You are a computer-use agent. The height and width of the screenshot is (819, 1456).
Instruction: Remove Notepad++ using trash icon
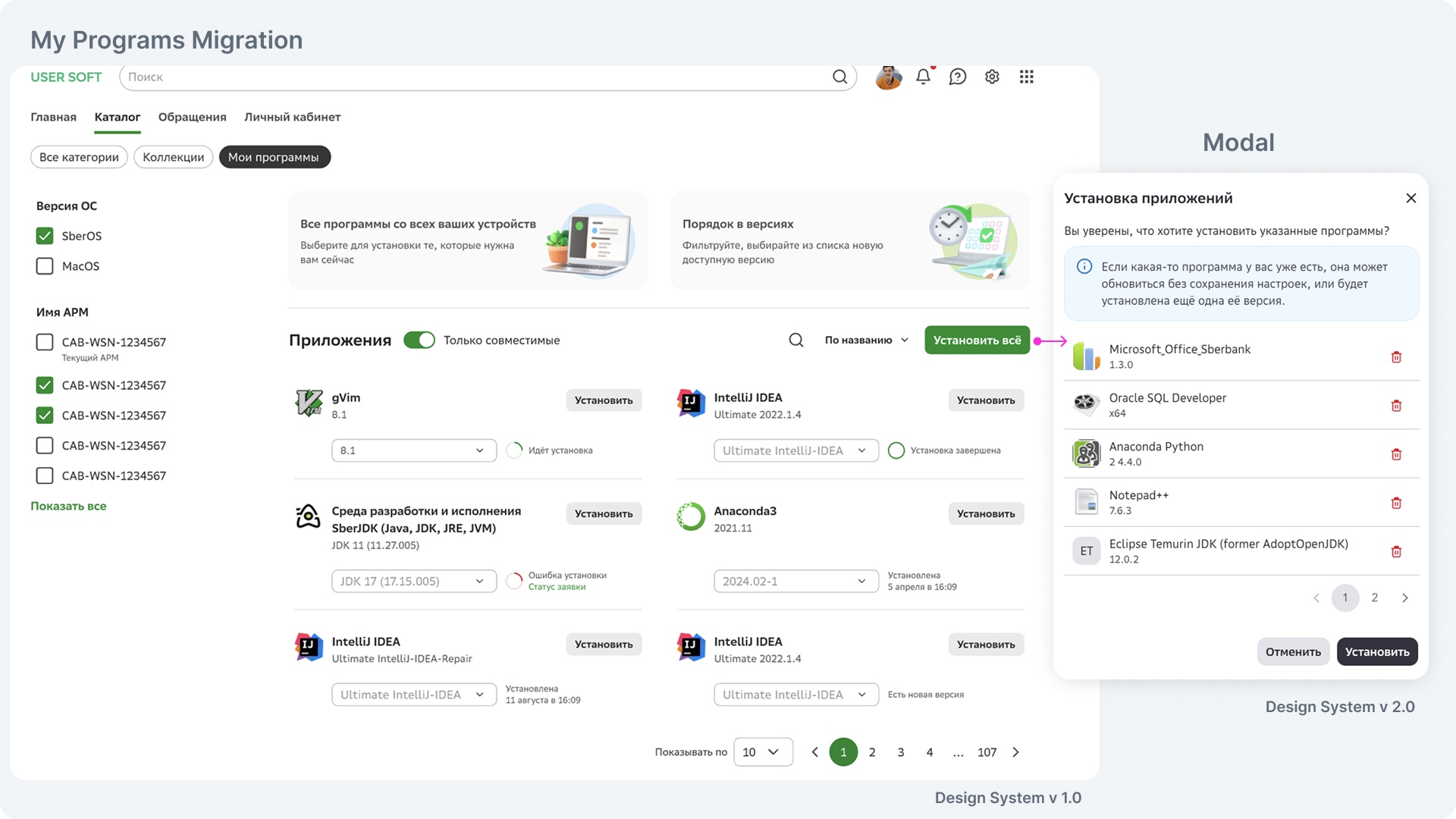tap(1396, 503)
